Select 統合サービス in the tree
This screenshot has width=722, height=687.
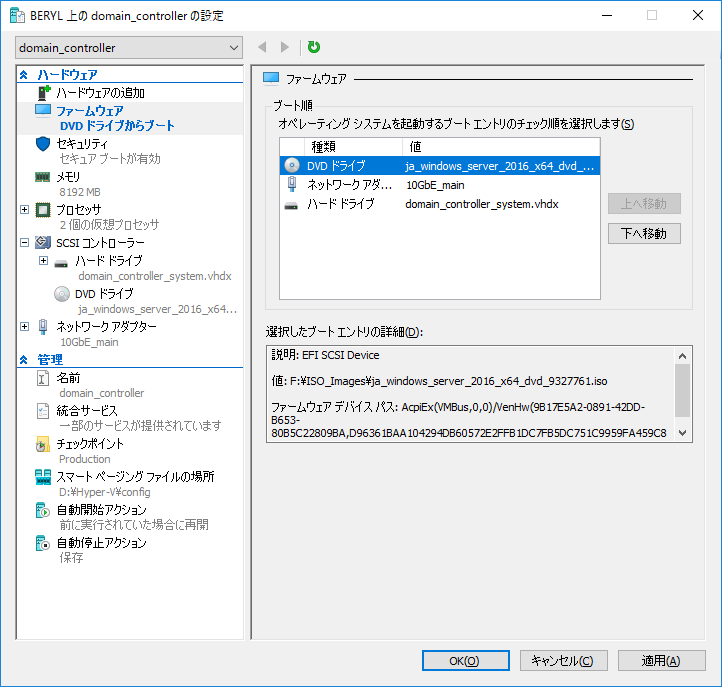pos(87,411)
